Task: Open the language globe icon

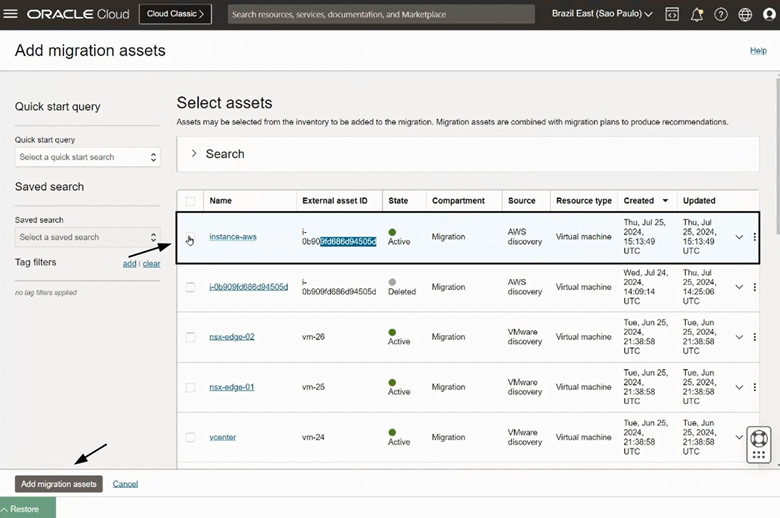Action: (x=745, y=14)
